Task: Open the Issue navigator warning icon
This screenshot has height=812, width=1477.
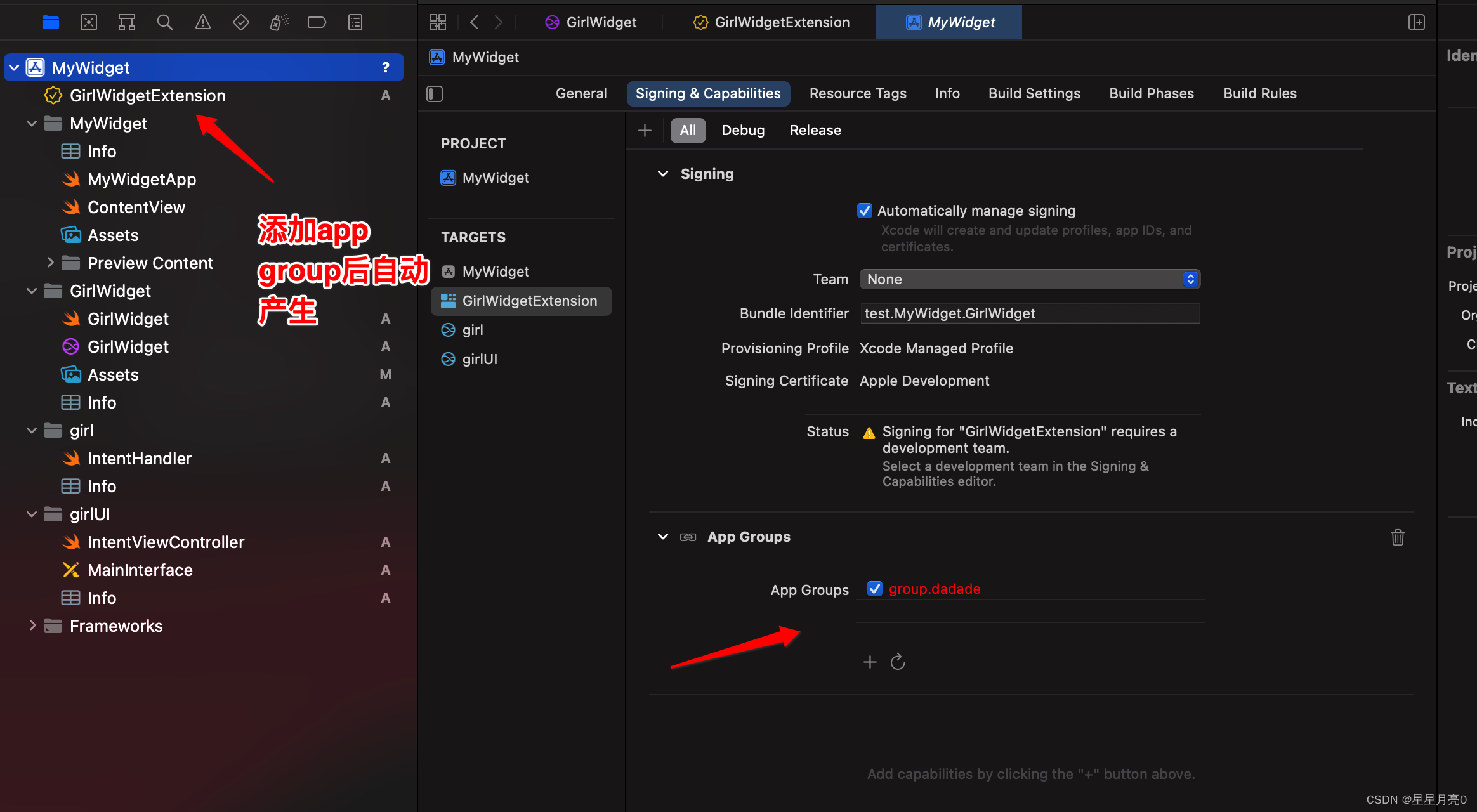Action: coord(203,23)
